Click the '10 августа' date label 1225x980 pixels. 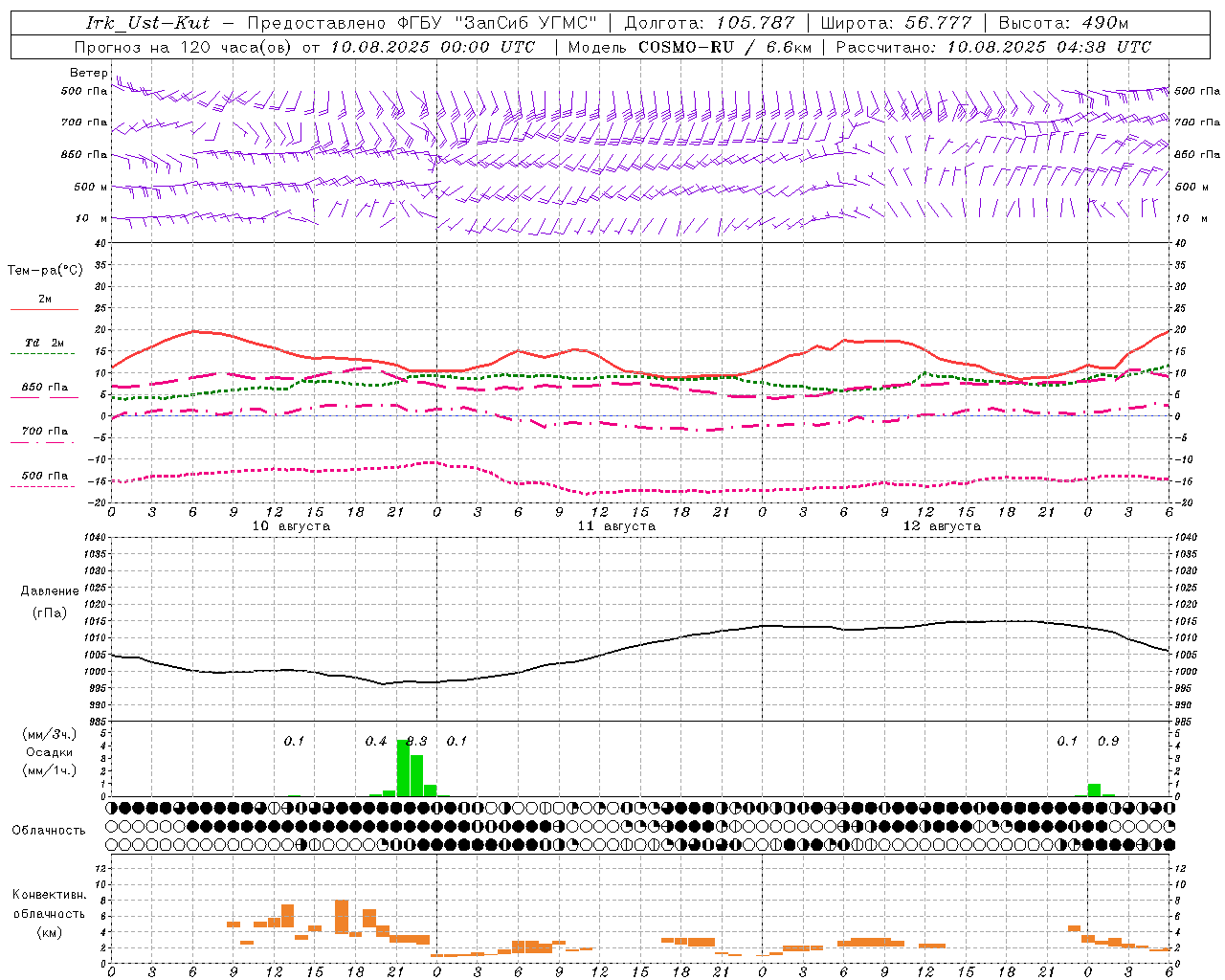tap(291, 526)
